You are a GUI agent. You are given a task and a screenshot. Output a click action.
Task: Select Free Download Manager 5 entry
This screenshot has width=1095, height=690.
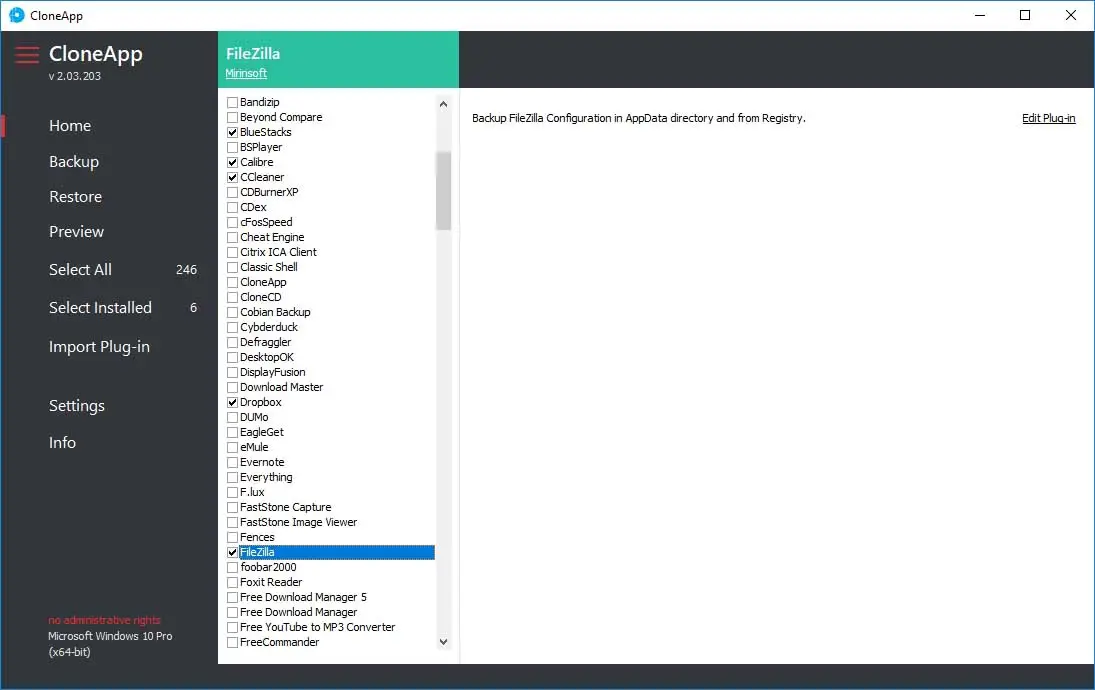pos(303,598)
